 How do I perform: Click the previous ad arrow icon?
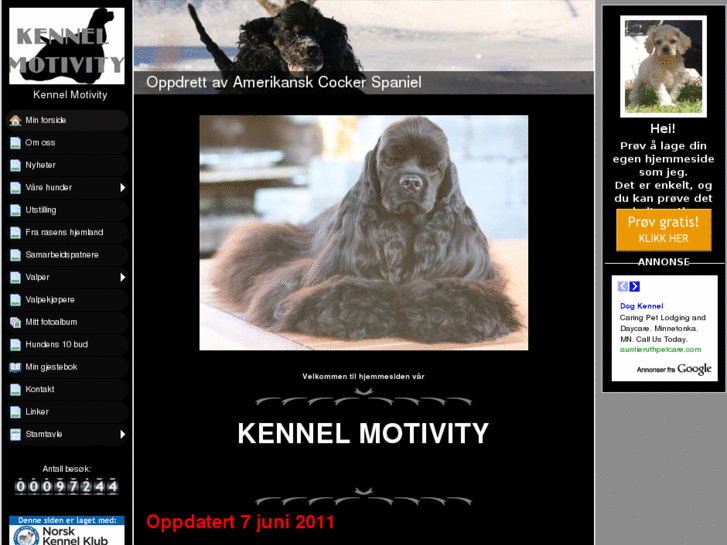623,287
